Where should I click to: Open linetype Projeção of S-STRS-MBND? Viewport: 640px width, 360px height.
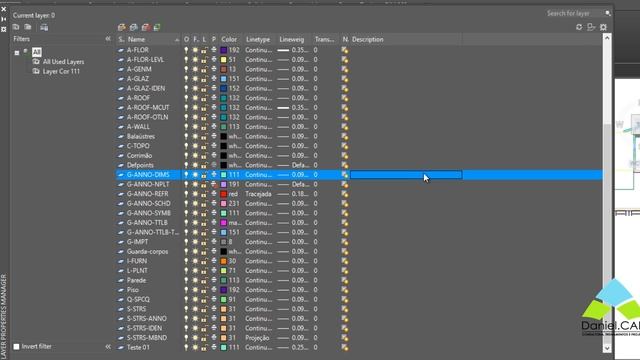[258, 338]
